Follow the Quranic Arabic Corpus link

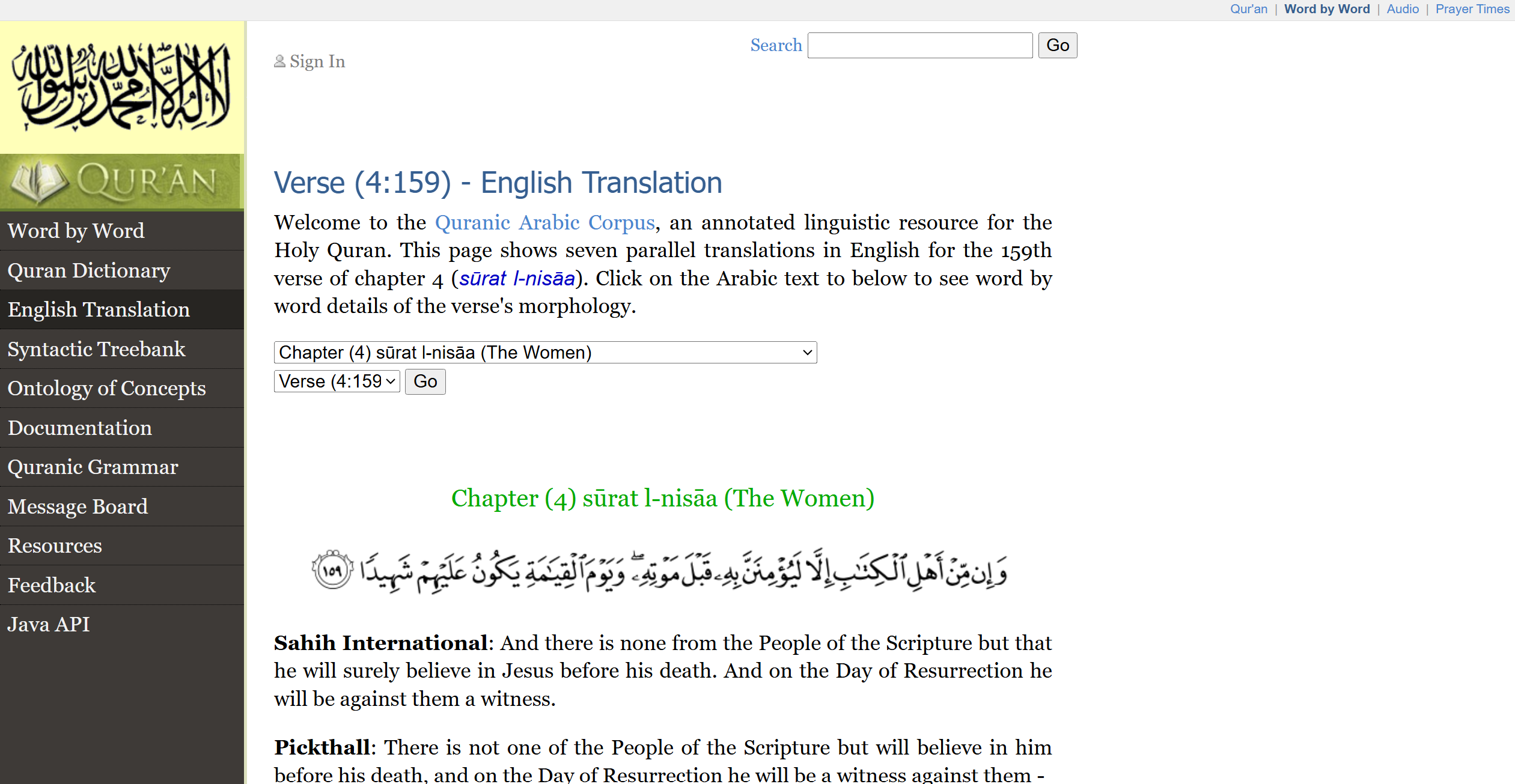(x=544, y=223)
